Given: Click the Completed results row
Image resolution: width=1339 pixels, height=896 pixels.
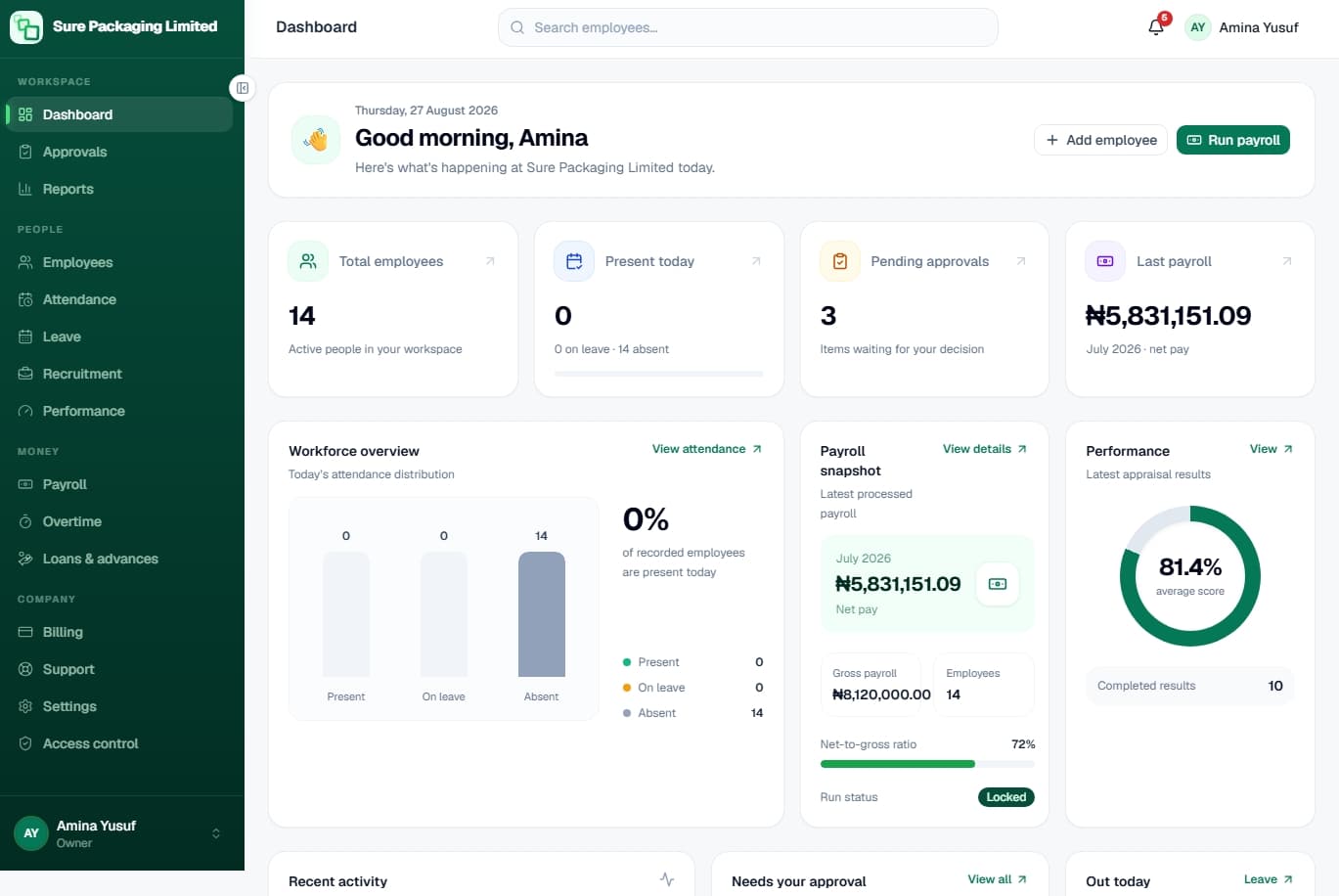Looking at the screenshot, I should coord(1190,686).
